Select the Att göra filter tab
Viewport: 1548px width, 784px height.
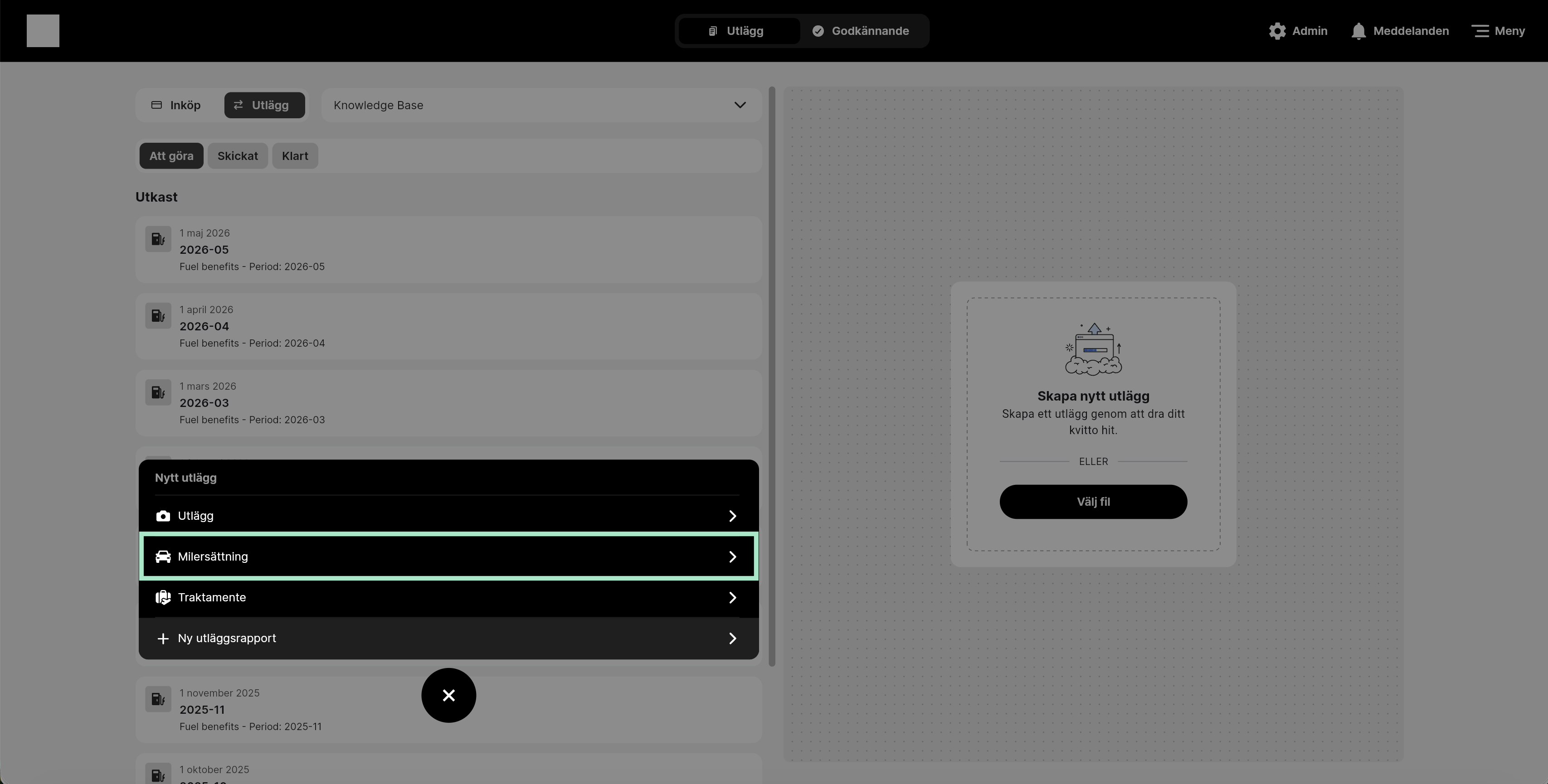pos(171,155)
